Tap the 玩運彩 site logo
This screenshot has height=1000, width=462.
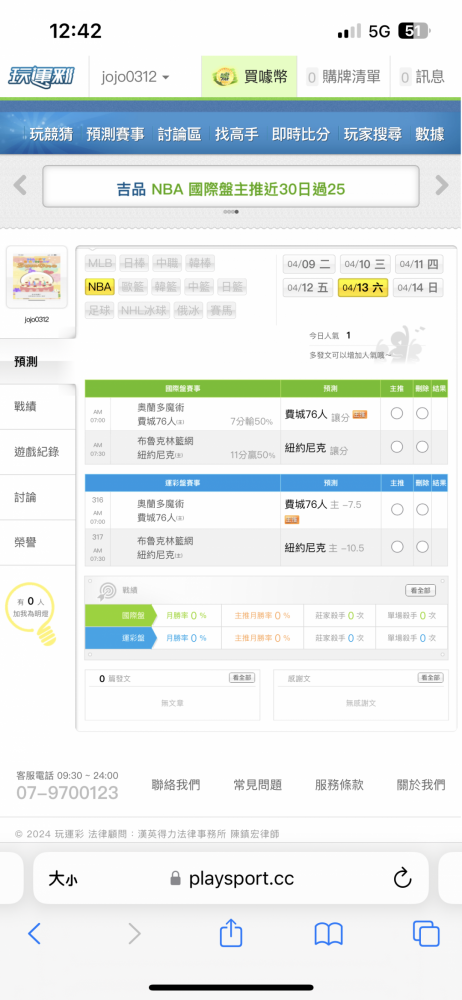41,77
